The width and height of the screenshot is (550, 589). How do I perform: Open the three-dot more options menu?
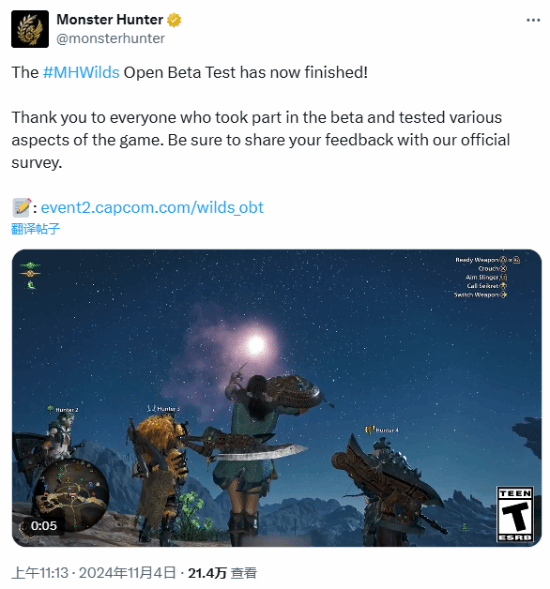pyautogui.click(x=533, y=20)
